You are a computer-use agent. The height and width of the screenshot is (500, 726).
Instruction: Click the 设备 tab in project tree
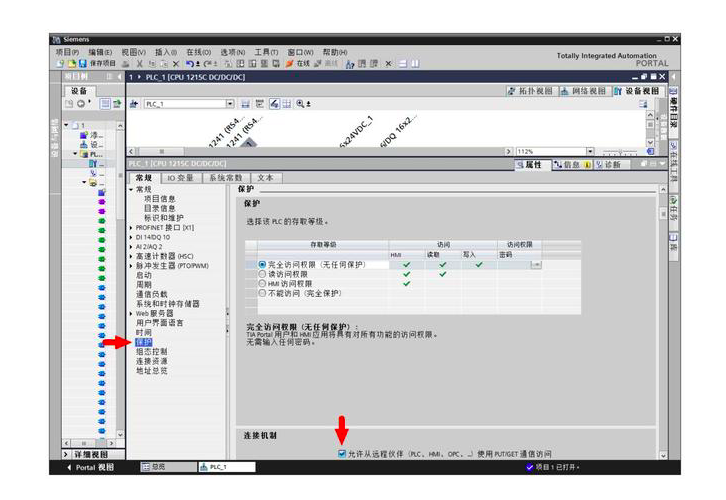point(79,91)
